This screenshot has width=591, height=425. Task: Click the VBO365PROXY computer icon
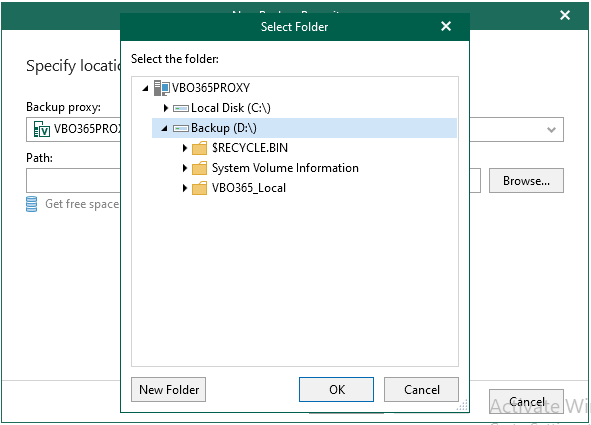162,88
